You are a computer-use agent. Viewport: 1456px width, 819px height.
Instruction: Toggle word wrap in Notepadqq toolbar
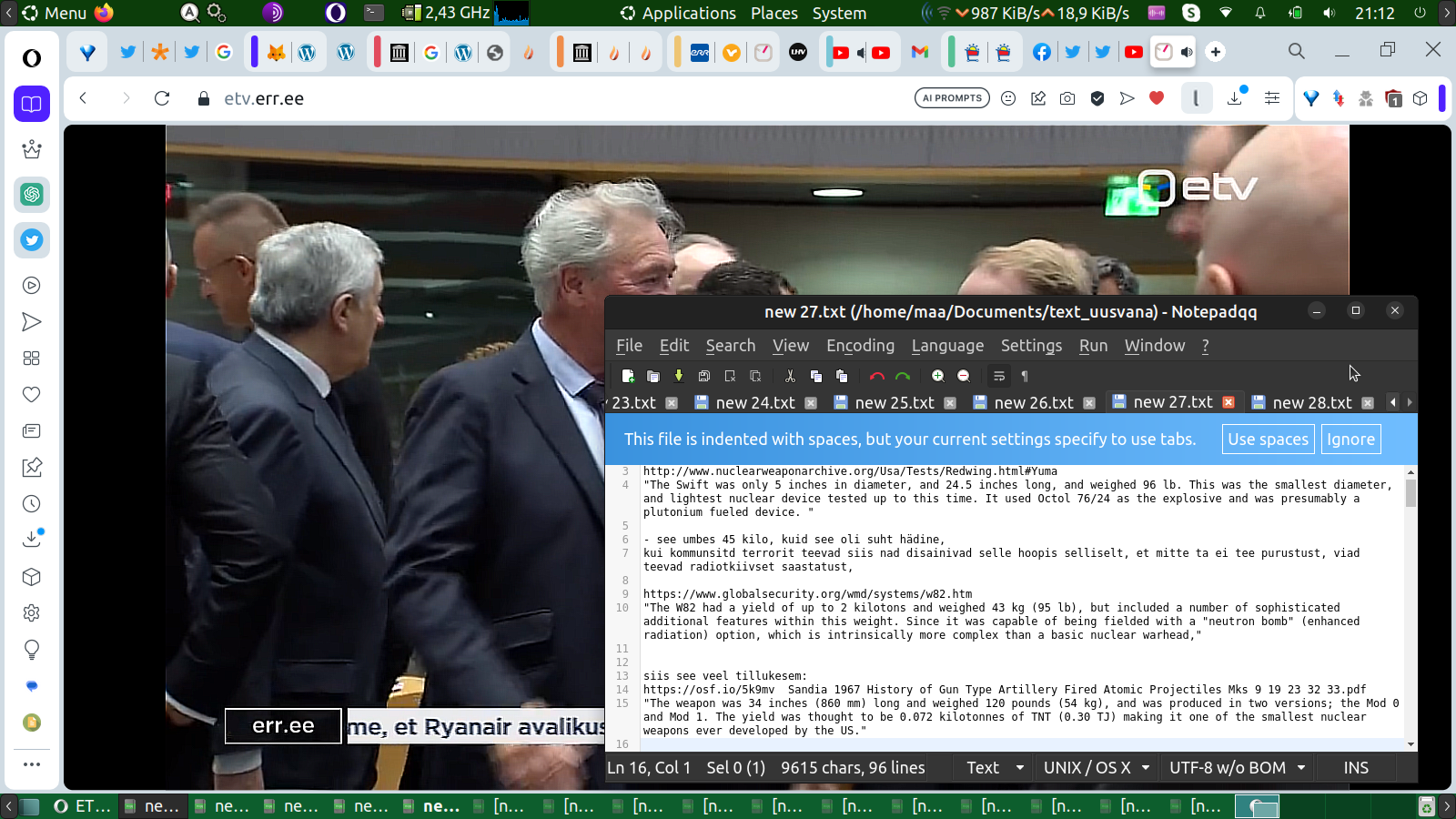point(999,376)
